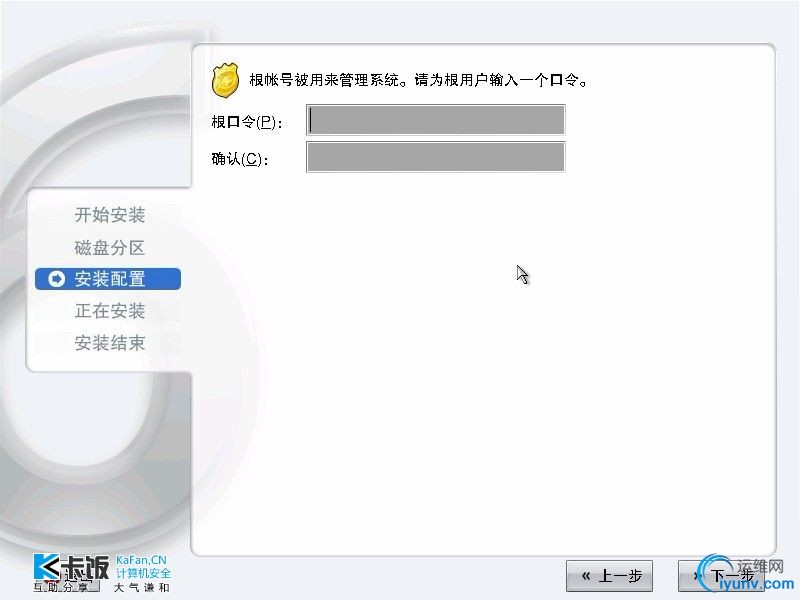Image resolution: width=800 pixels, height=600 pixels.
Task: Click the KaFan.CN 计算机安全 text
Action: tap(143, 567)
